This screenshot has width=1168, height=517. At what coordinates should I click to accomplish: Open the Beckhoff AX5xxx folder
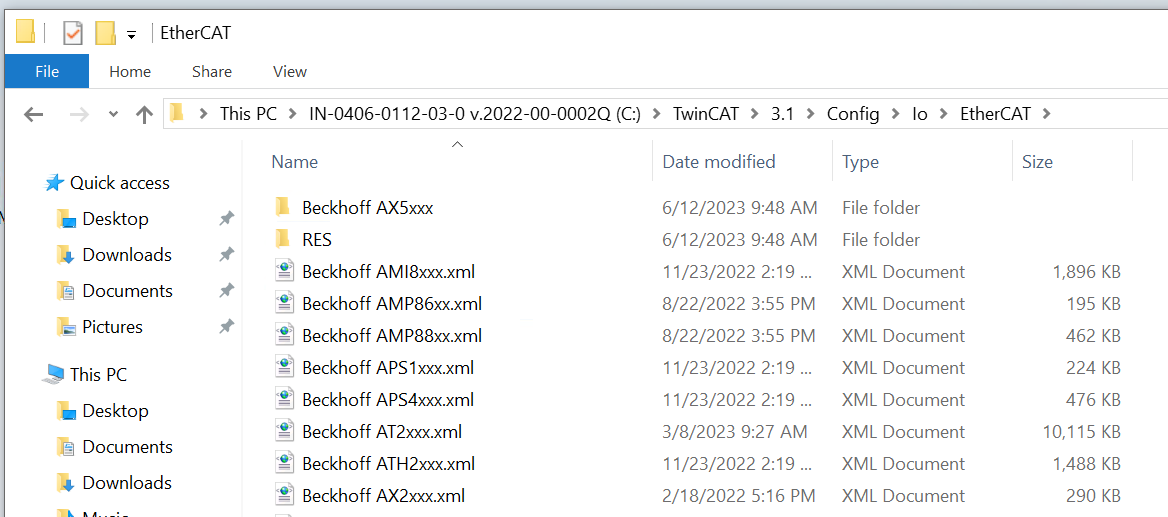coord(367,208)
